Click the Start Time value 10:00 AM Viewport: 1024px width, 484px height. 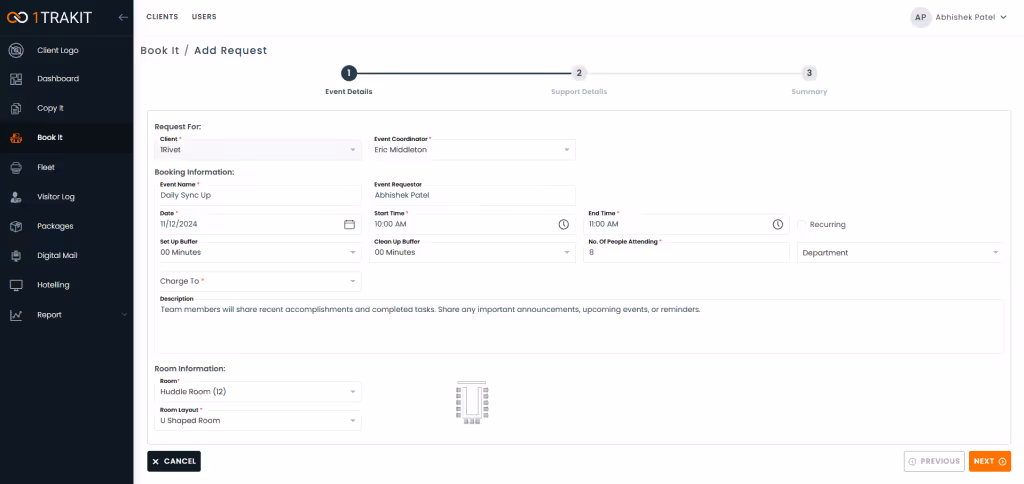391,224
